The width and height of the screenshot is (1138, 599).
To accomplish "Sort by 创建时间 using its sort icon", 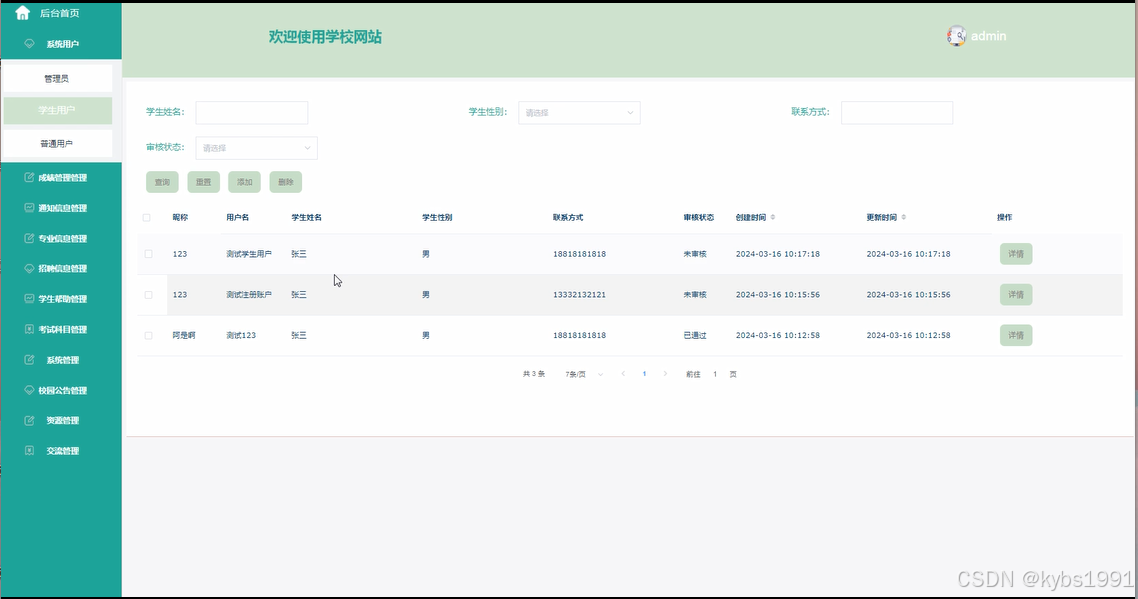I will (x=772, y=217).
